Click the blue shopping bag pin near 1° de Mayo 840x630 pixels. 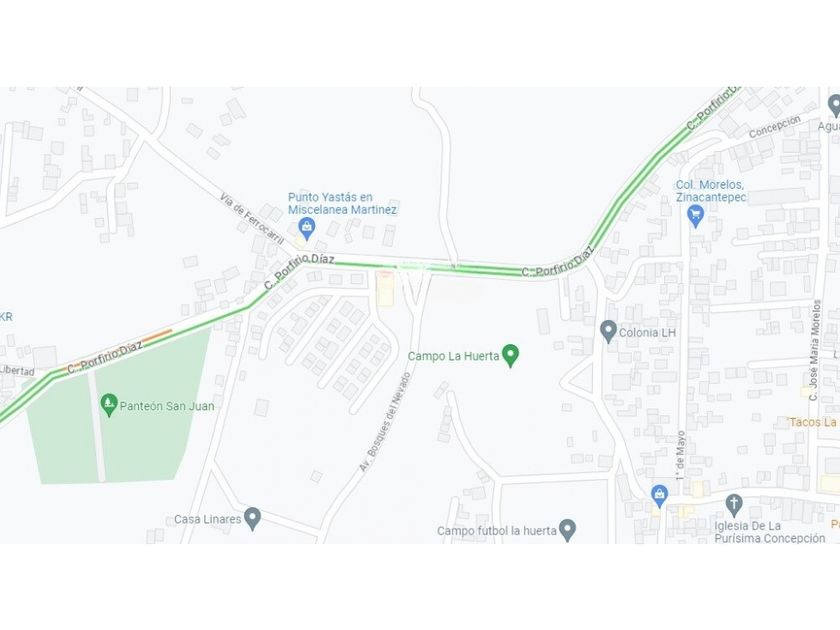point(659,496)
